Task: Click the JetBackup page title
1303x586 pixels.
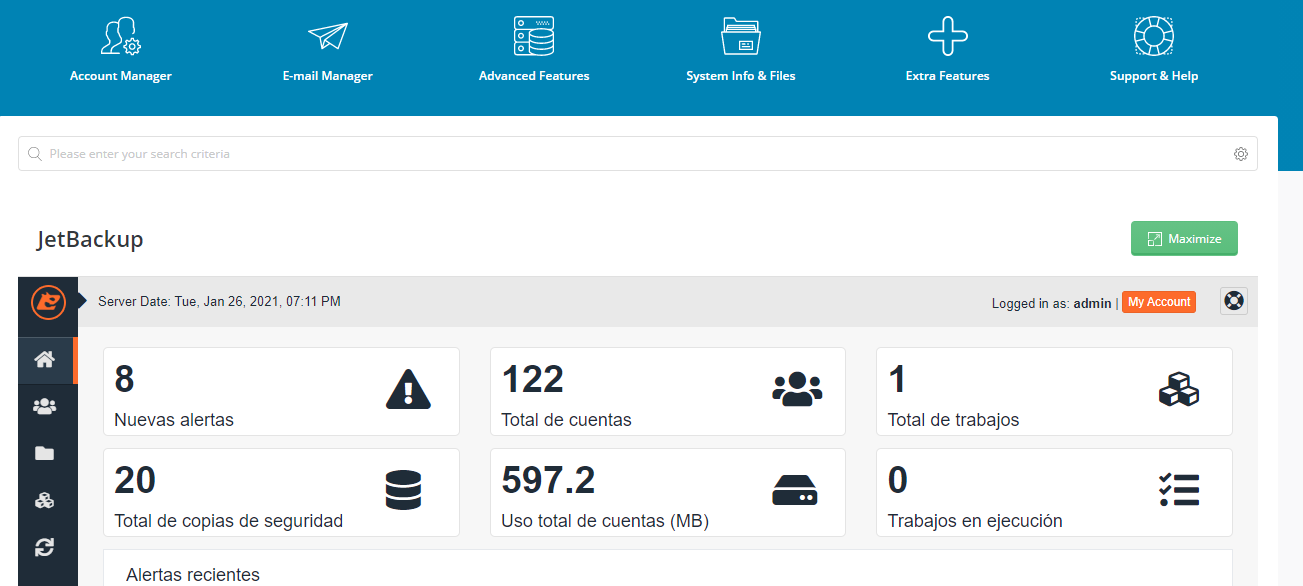Action: (90, 240)
